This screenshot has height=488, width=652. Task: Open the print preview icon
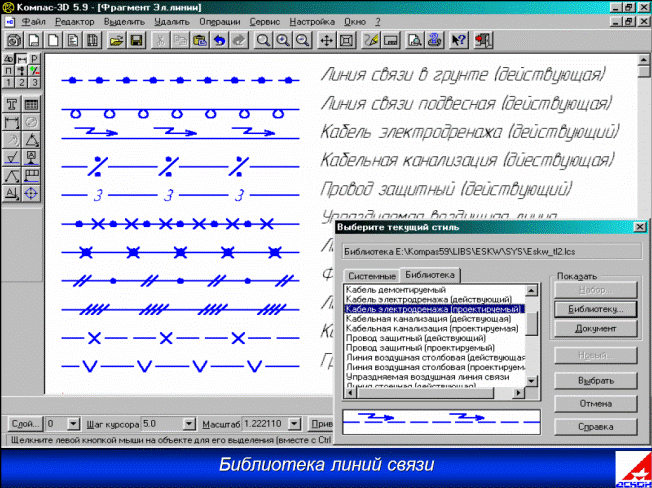(x=415, y=41)
